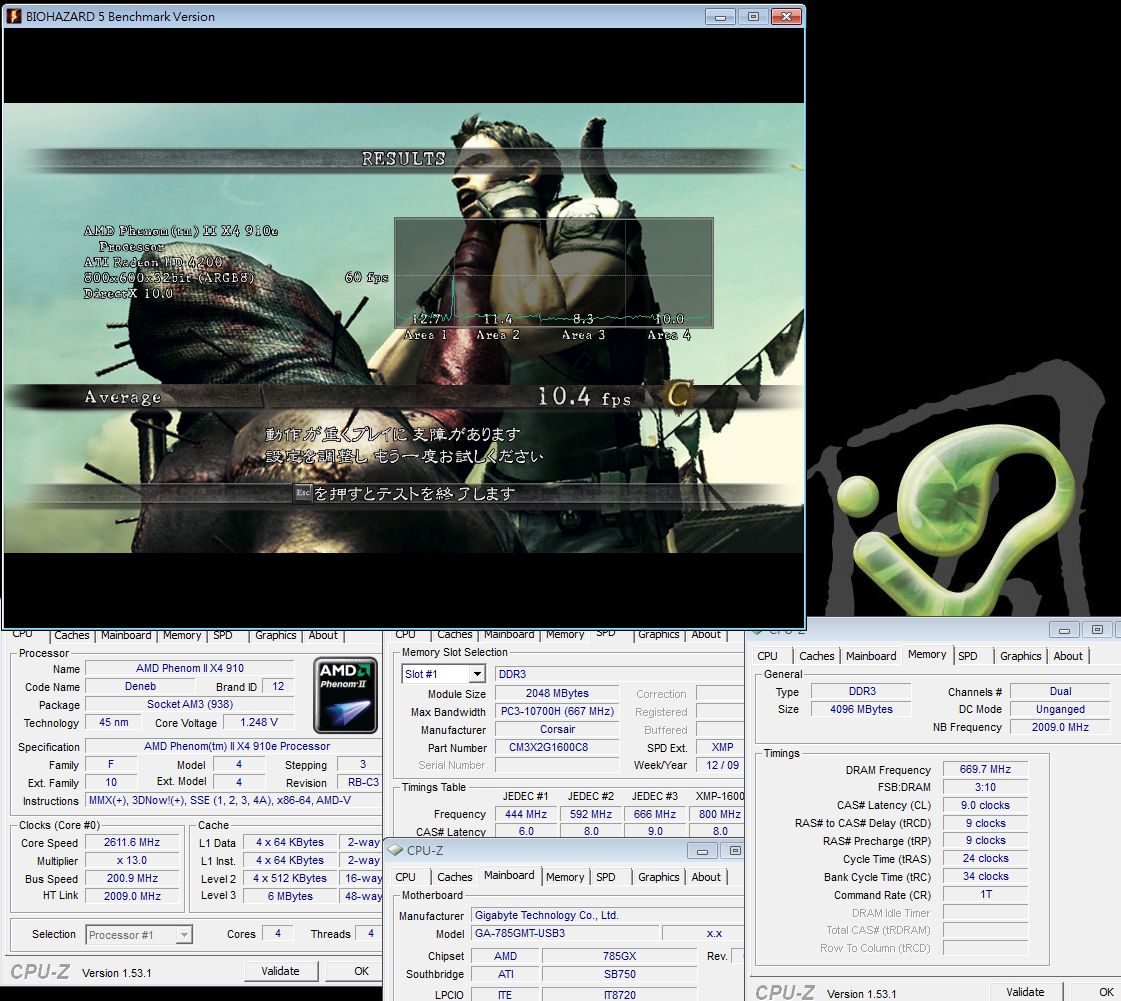Click the BIOHAZARD 5 title bar app icon
Viewport: 1121px width, 1001px height.
14,16
